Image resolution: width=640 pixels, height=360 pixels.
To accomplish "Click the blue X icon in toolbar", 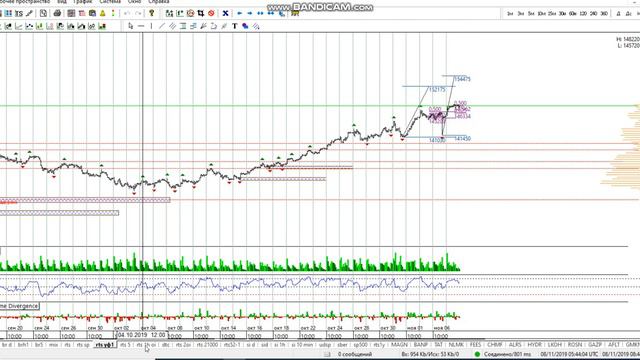I will [225, 13].
